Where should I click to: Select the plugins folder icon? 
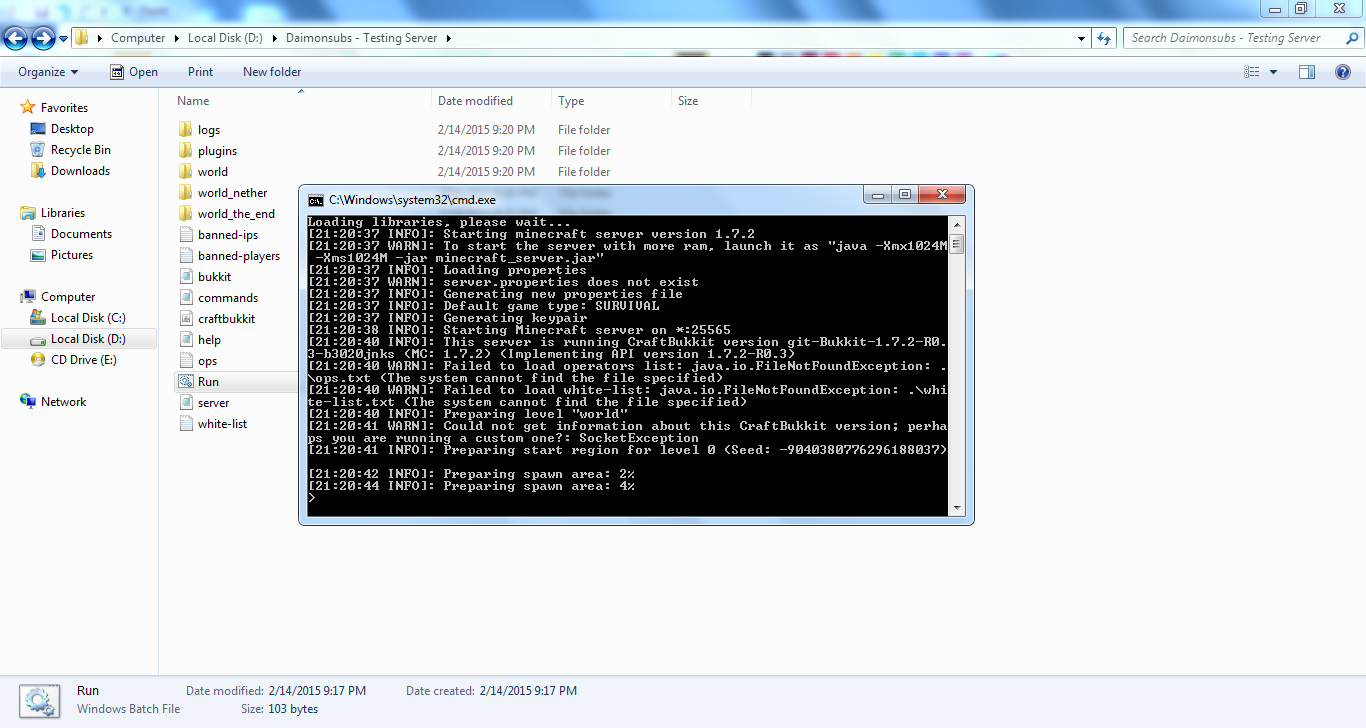click(185, 151)
